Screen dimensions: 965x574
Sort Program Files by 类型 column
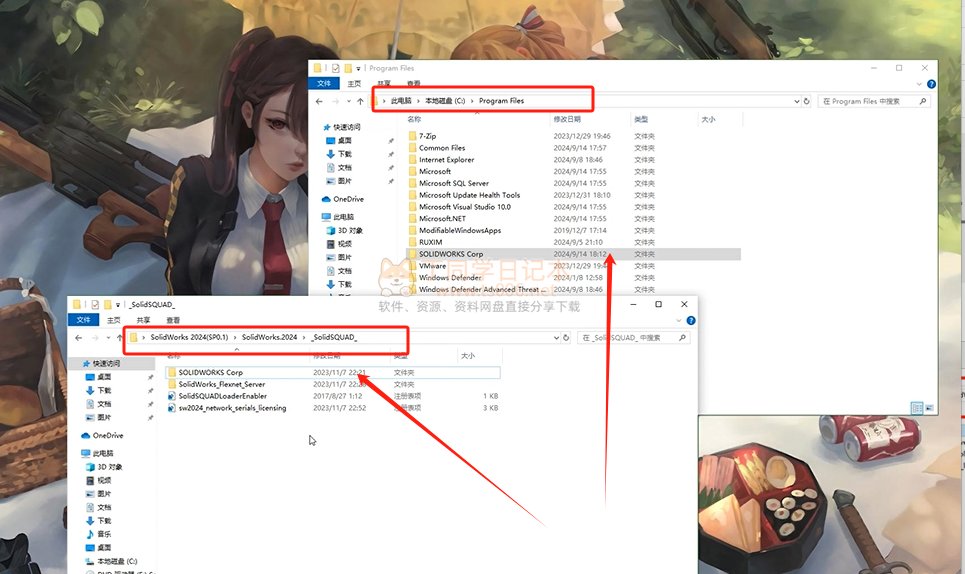pos(641,119)
